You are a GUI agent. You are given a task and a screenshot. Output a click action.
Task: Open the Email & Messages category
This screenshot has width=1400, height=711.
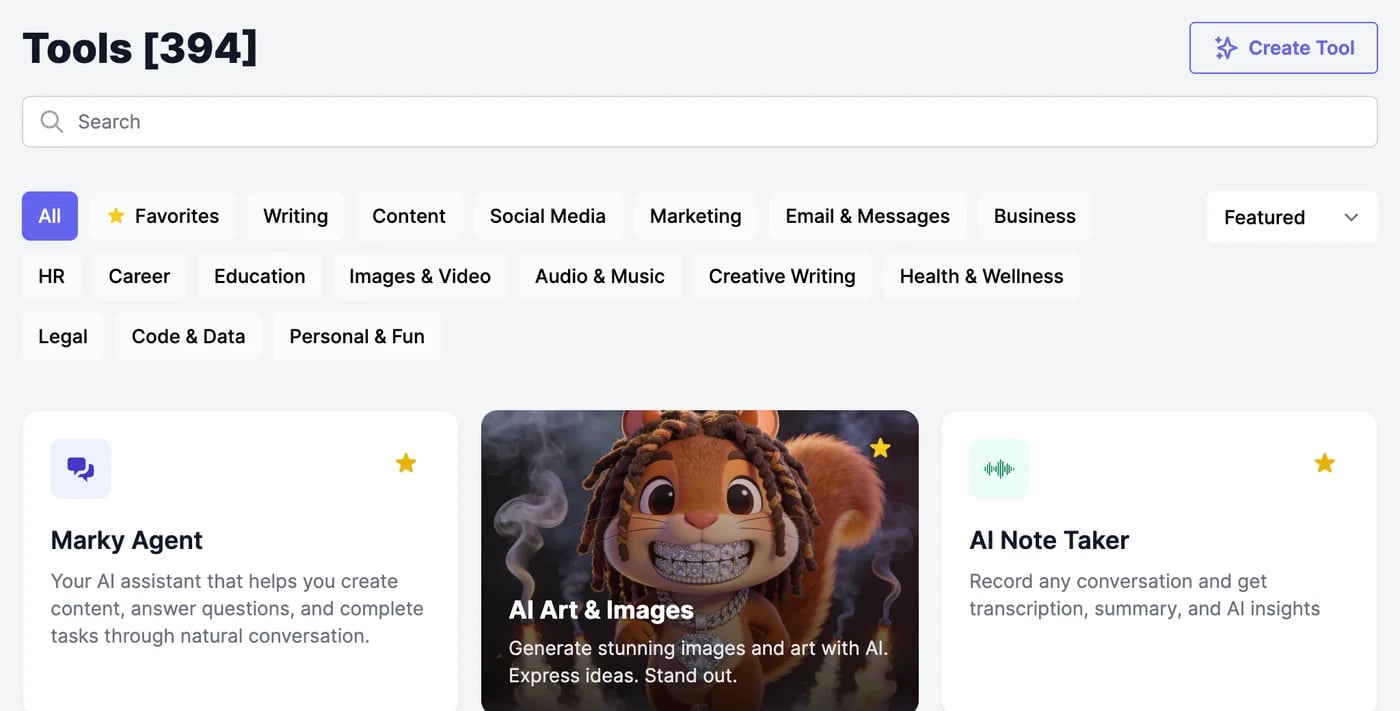point(868,216)
